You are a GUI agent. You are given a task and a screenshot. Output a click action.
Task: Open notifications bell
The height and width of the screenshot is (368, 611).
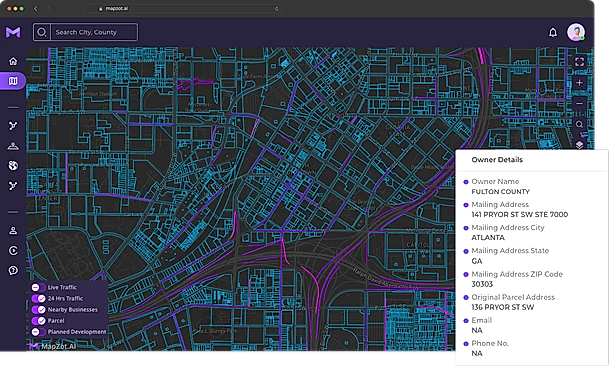(553, 32)
